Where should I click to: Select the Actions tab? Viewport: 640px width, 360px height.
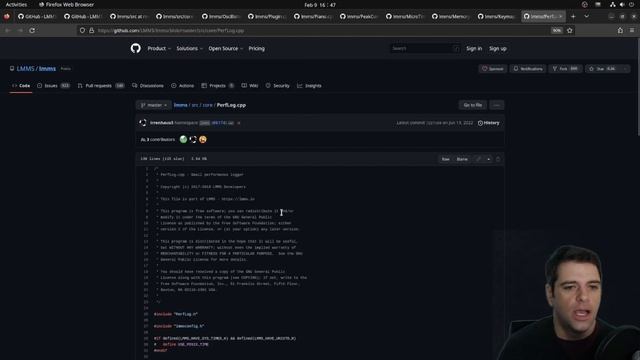pos(182,86)
